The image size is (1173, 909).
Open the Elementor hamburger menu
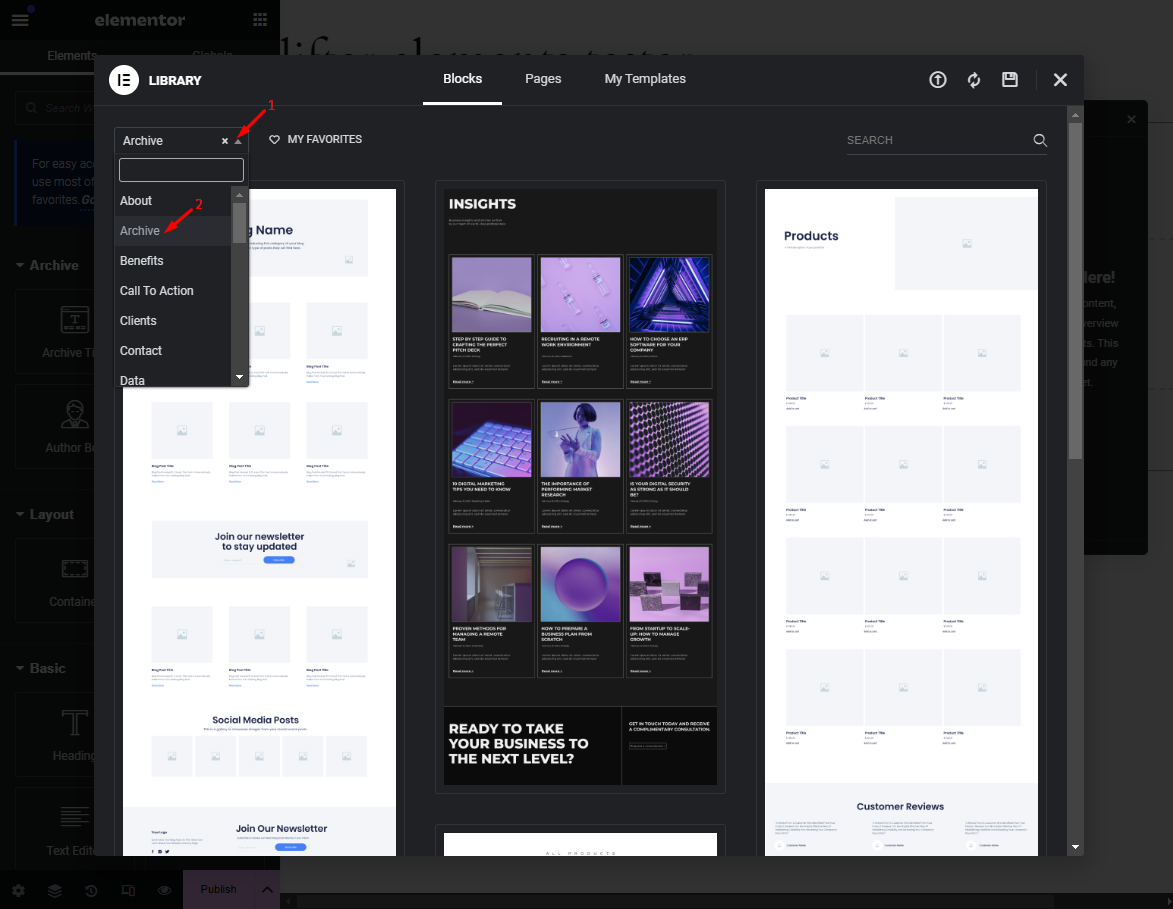click(x=20, y=19)
